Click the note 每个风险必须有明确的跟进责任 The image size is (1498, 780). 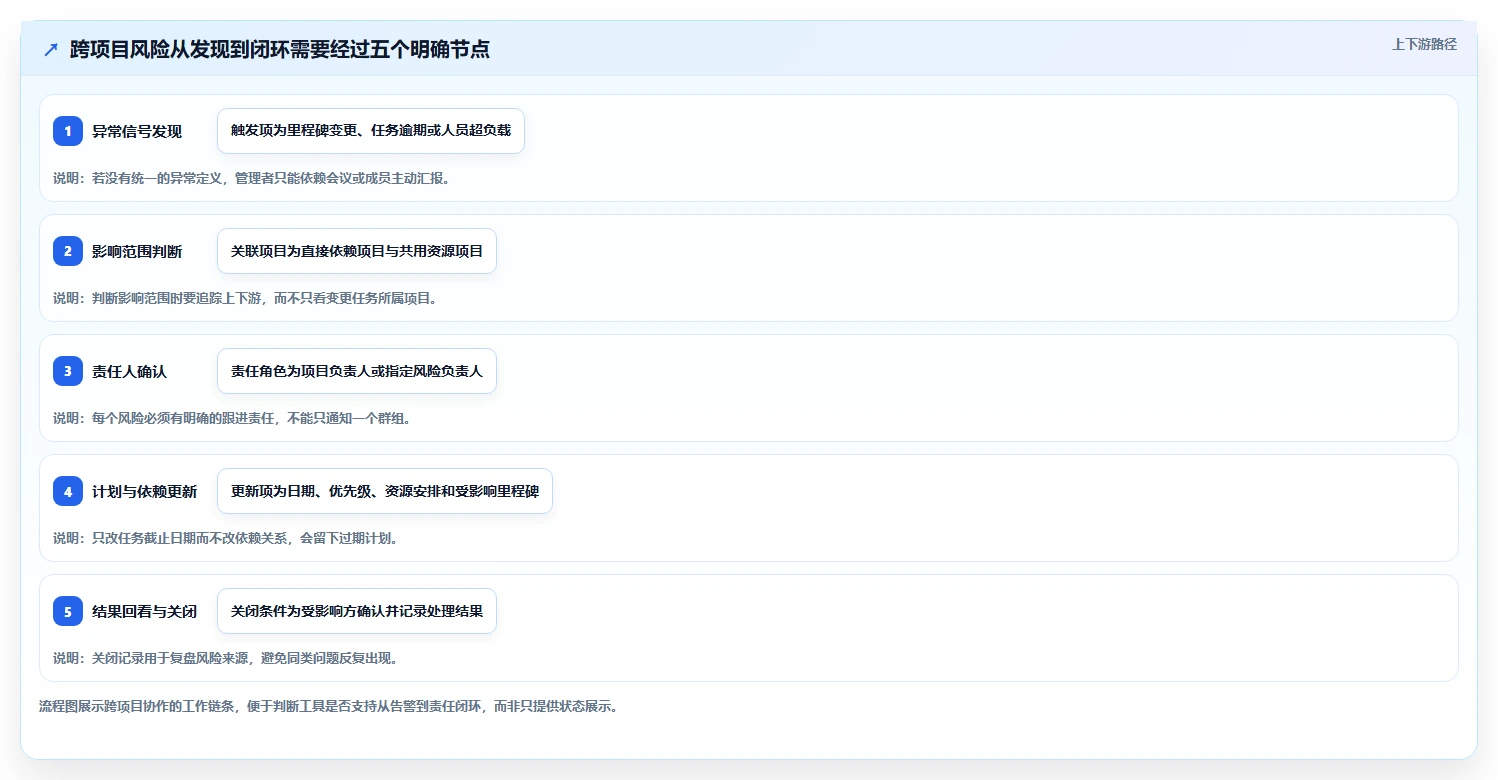point(232,418)
